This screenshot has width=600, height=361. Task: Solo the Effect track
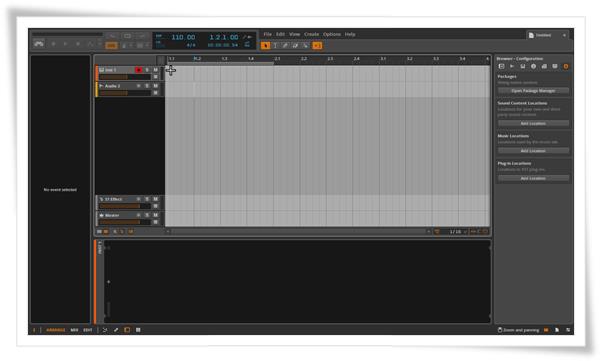(147, 199)
